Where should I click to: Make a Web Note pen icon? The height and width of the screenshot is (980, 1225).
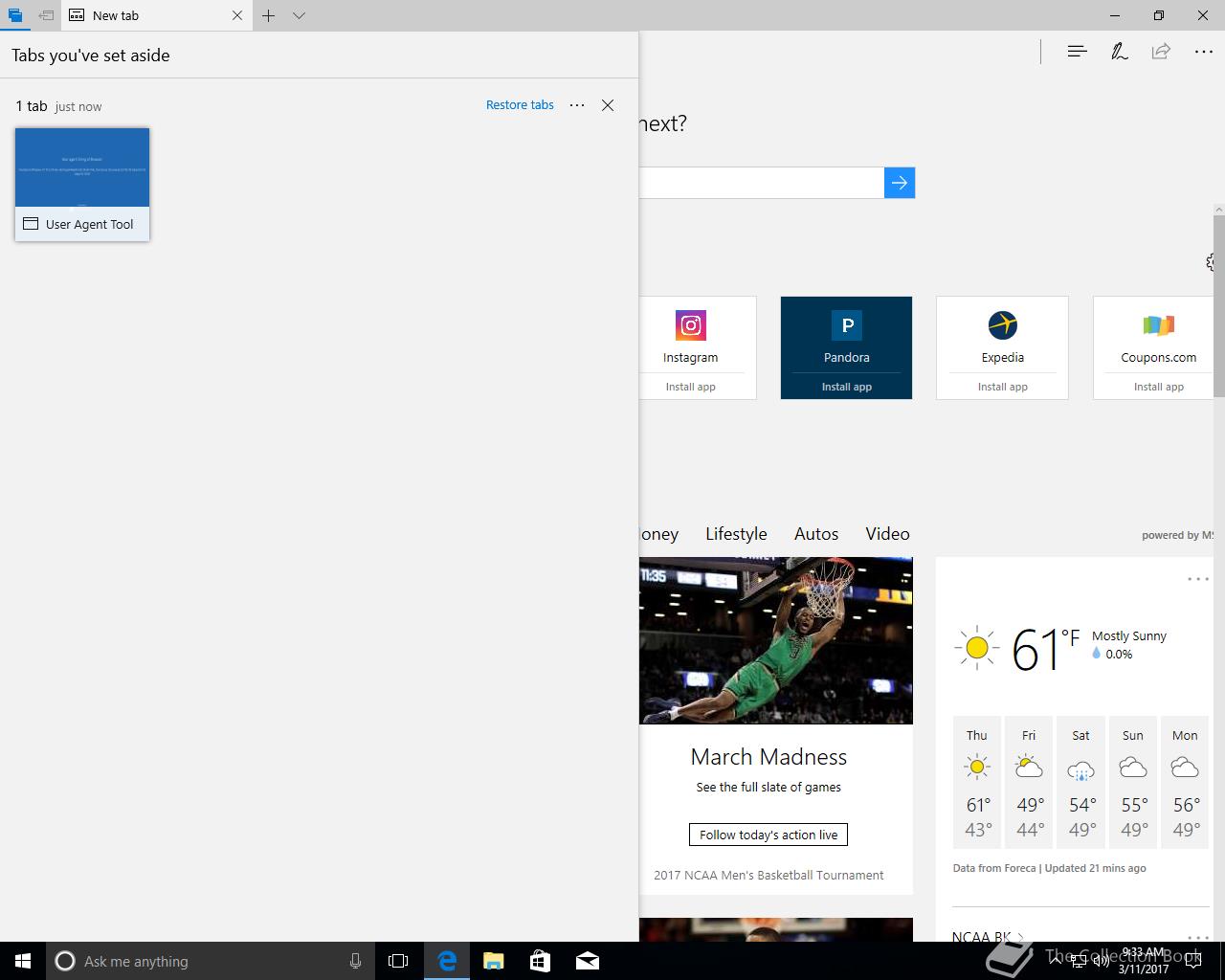coord(1119,52)
